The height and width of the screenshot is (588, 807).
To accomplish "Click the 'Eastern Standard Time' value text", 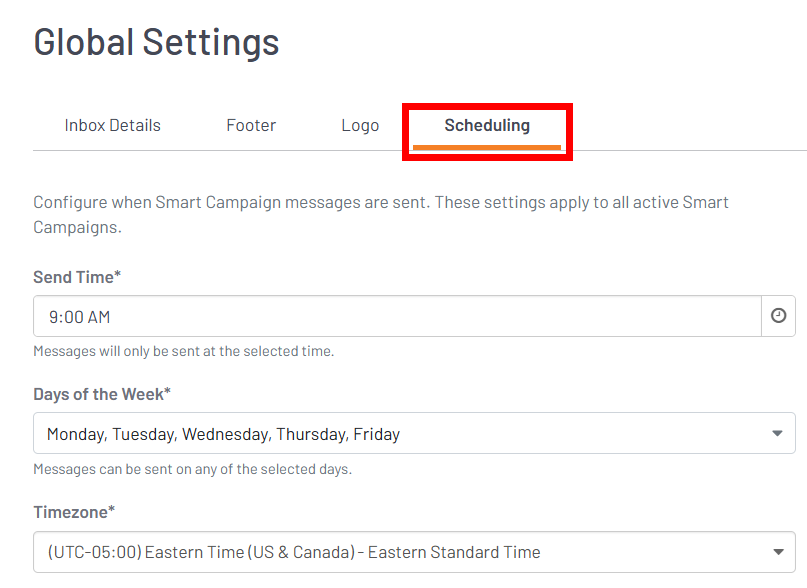I will coord(454,552).
